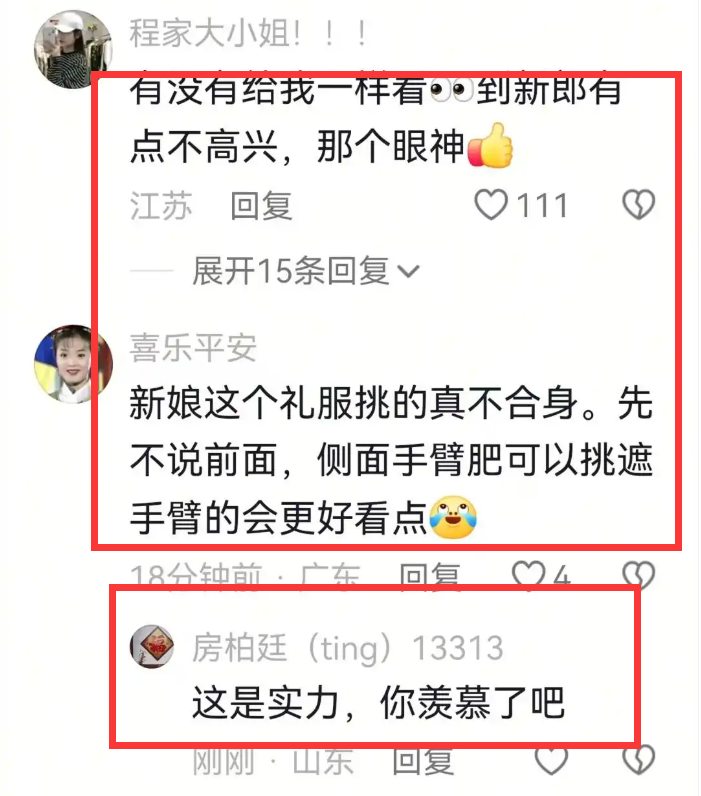Select the comment ending 那个眼神 with thumbs-up

click(x=376, y=119)
